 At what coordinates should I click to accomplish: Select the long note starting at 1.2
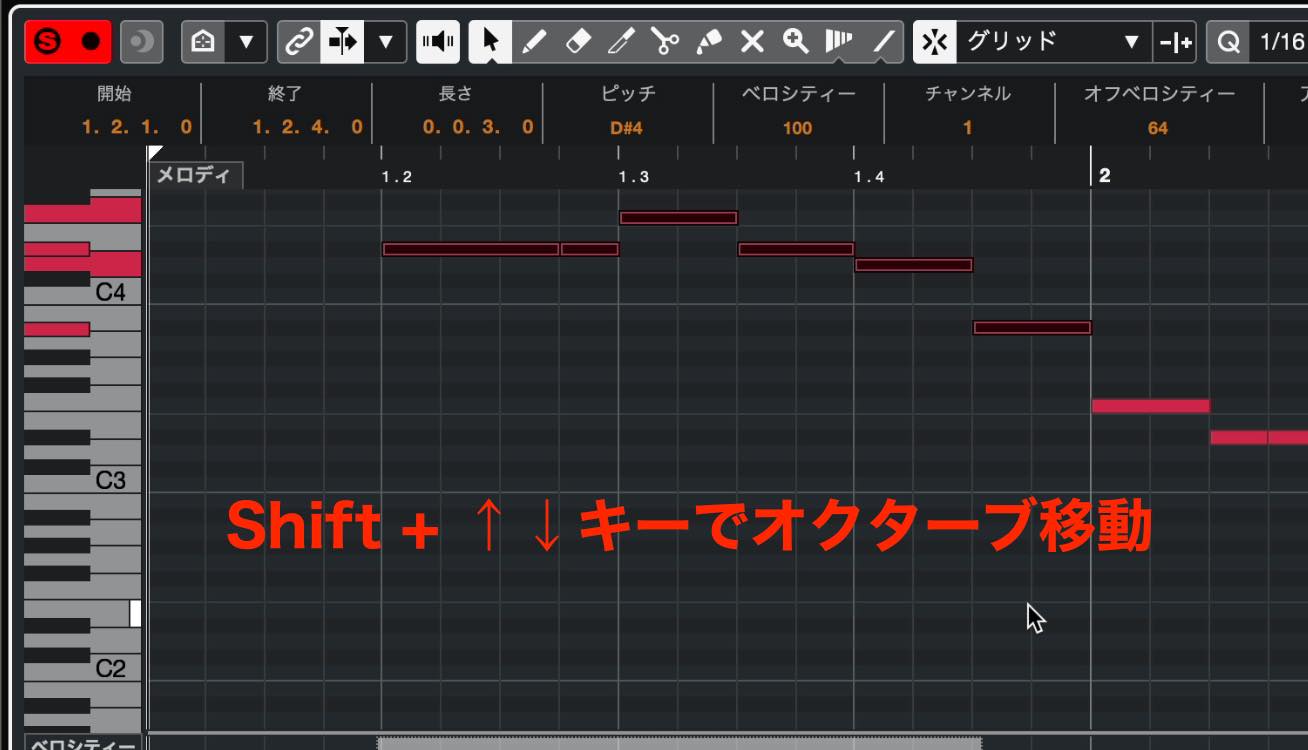[x=471, y=249]
